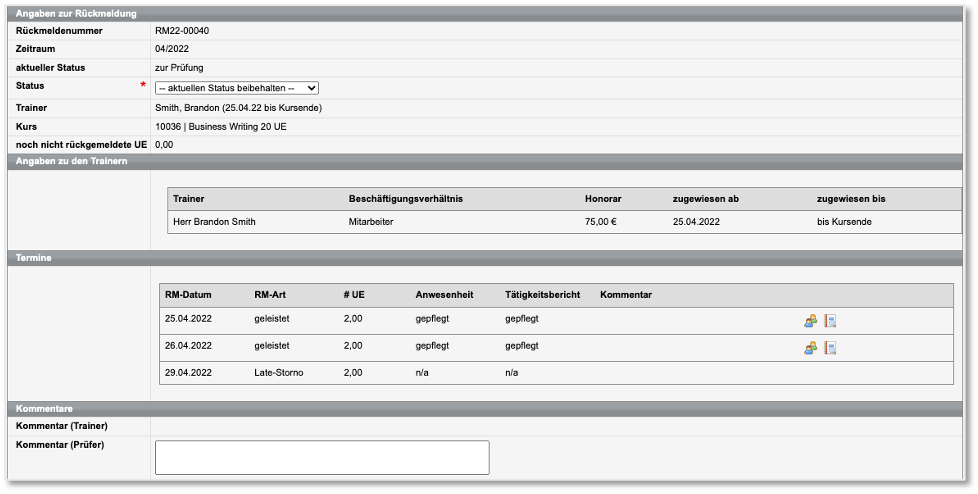Click the # UE column header

pyautogui.click(x=354, y=295)
